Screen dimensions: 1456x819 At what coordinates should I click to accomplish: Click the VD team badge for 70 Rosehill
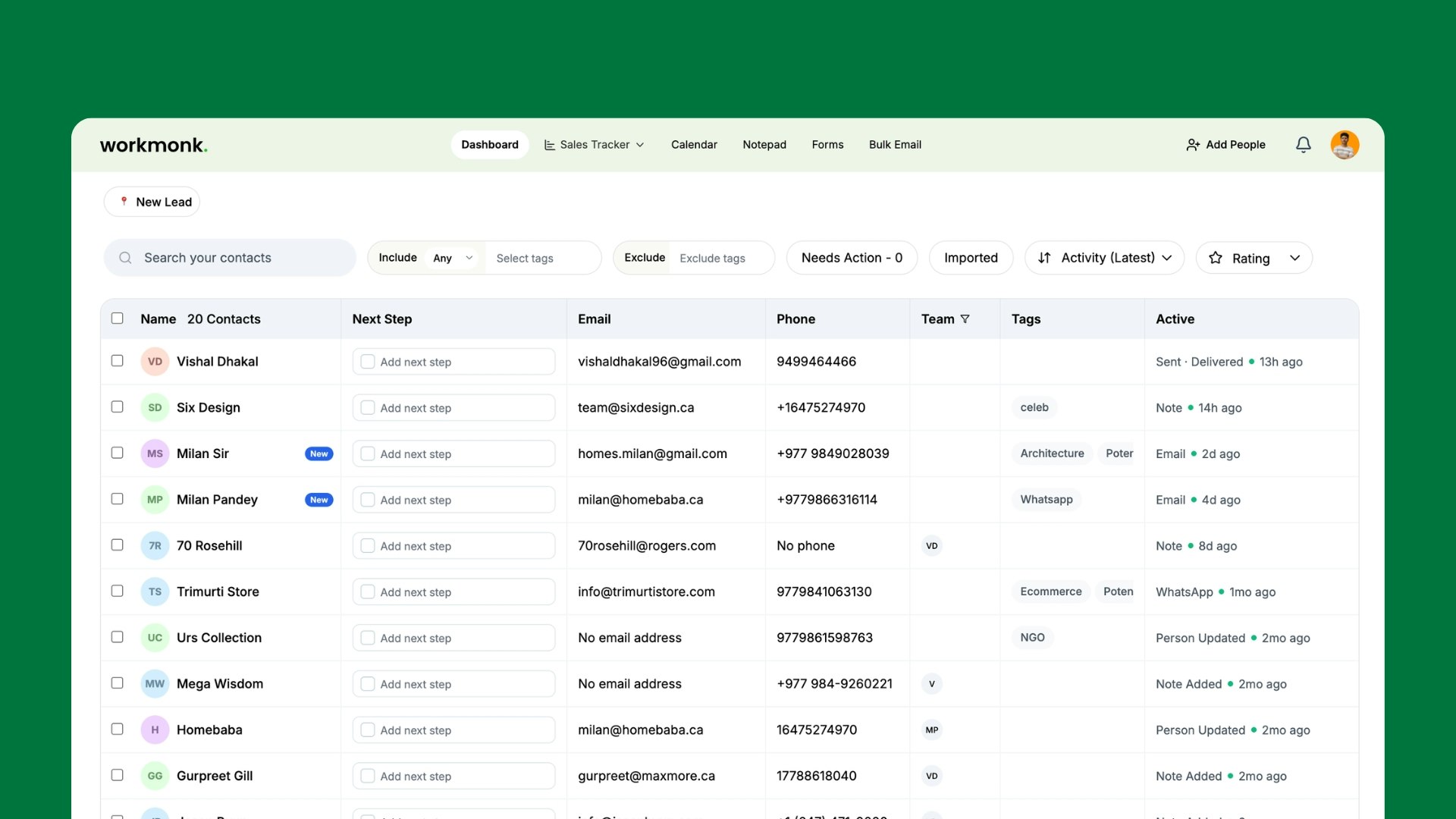[932, 546]
